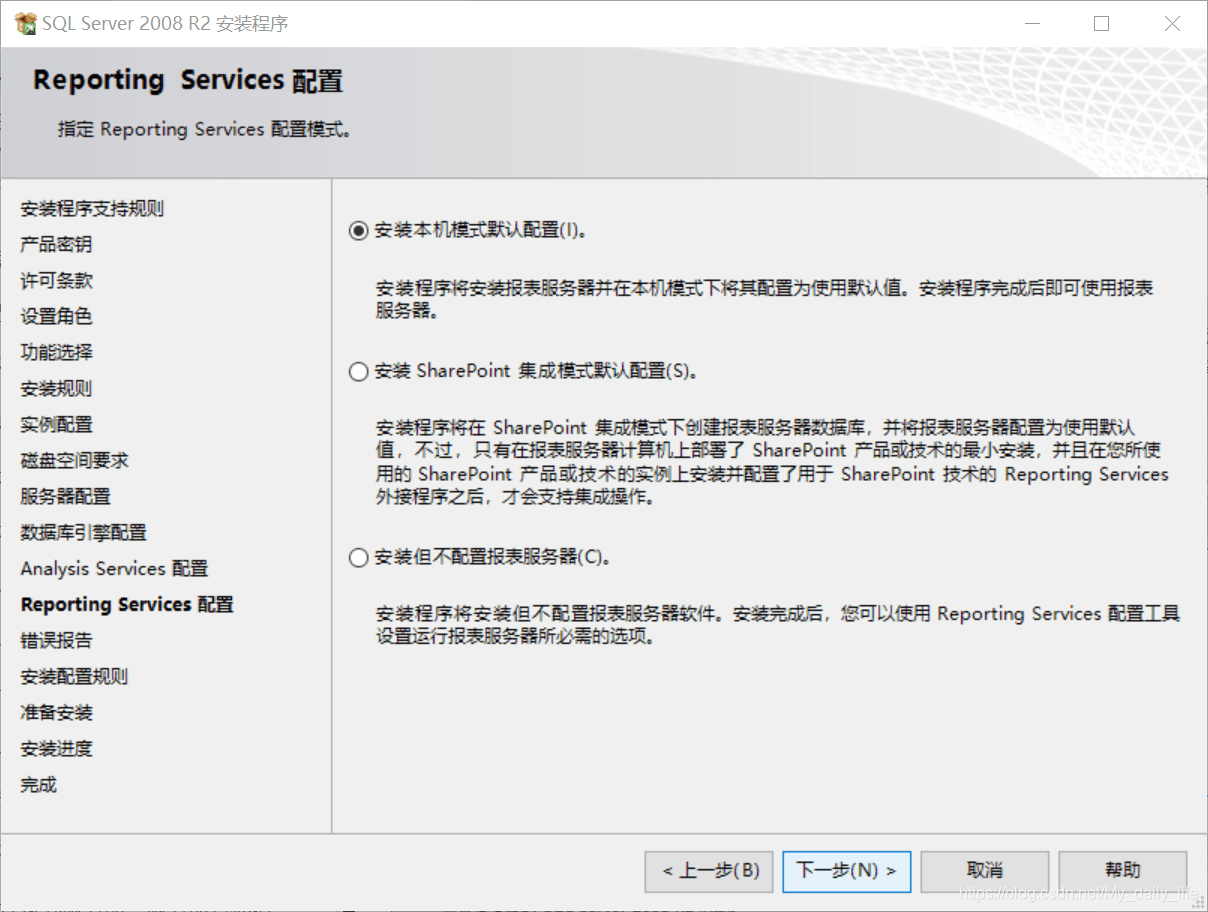Click the 安装配置规则 step in the sidebar
The image size is (1208, 912).
pos(74,677)
